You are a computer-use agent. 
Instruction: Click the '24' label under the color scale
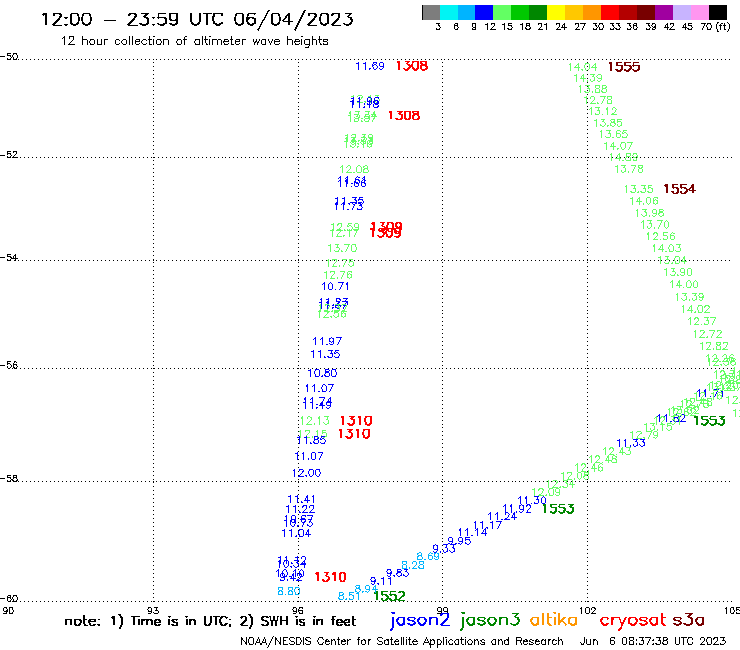coord(561,27)
